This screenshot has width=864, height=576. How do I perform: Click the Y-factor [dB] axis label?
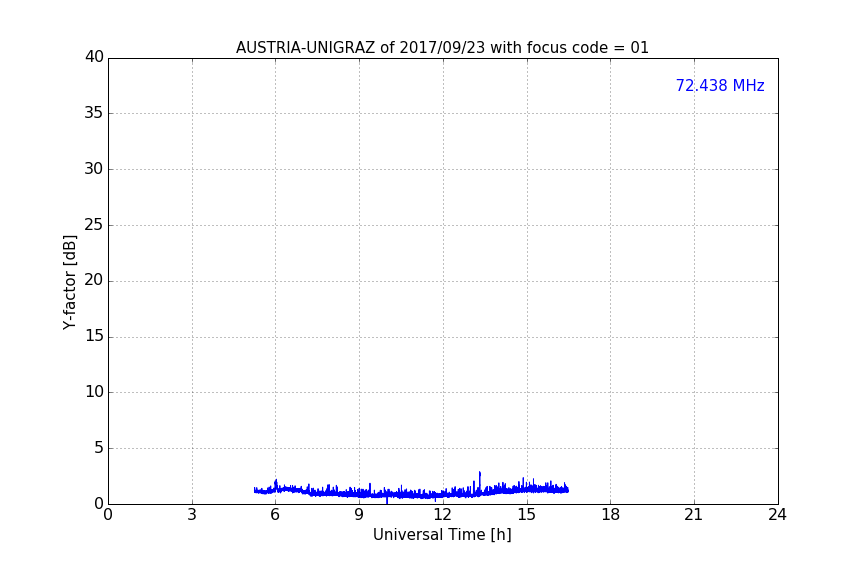click(69, 282)
